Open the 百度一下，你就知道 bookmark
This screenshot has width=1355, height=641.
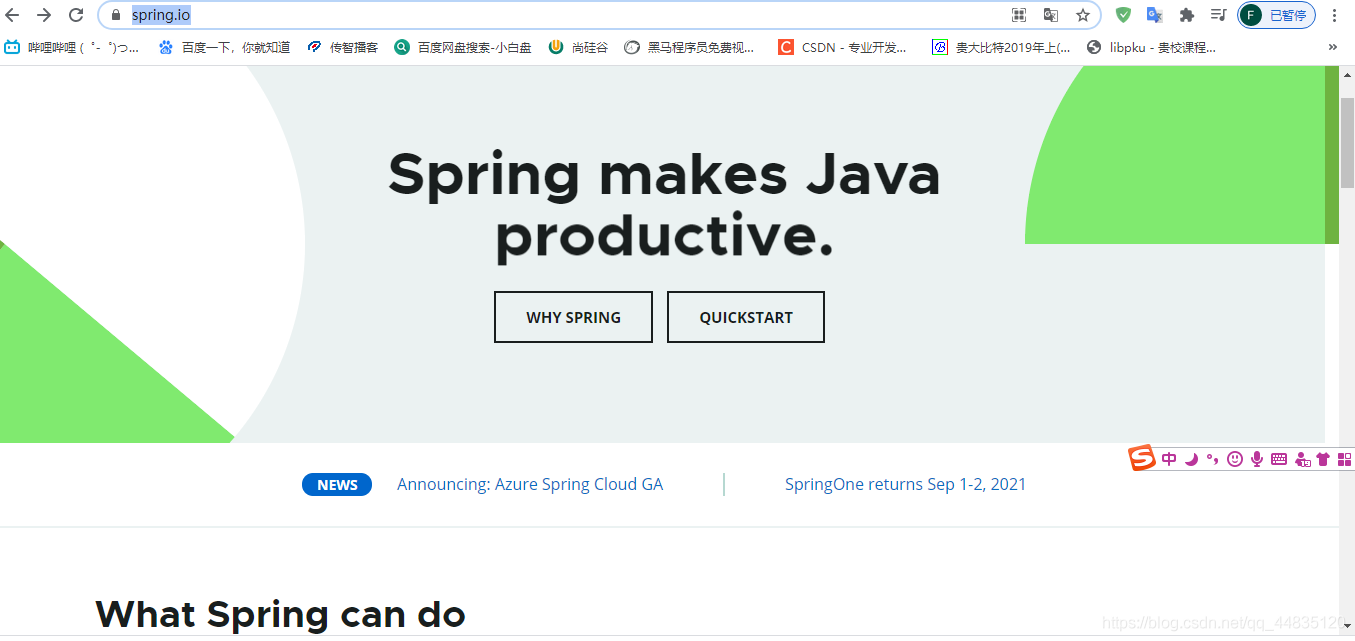[x=224, y=47]
